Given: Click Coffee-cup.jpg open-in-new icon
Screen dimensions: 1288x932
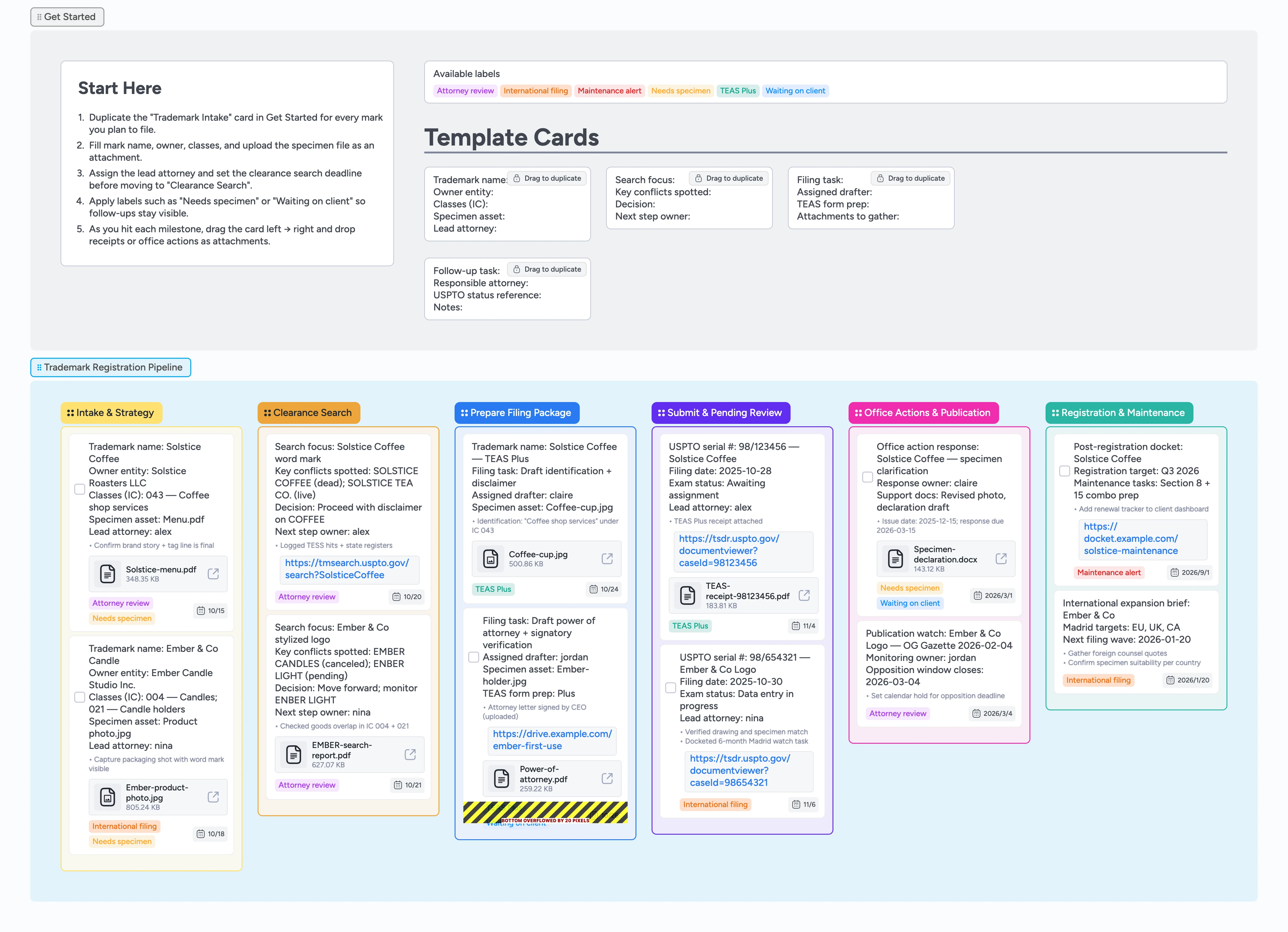Looking at the screenshot, I should [607, 559].
